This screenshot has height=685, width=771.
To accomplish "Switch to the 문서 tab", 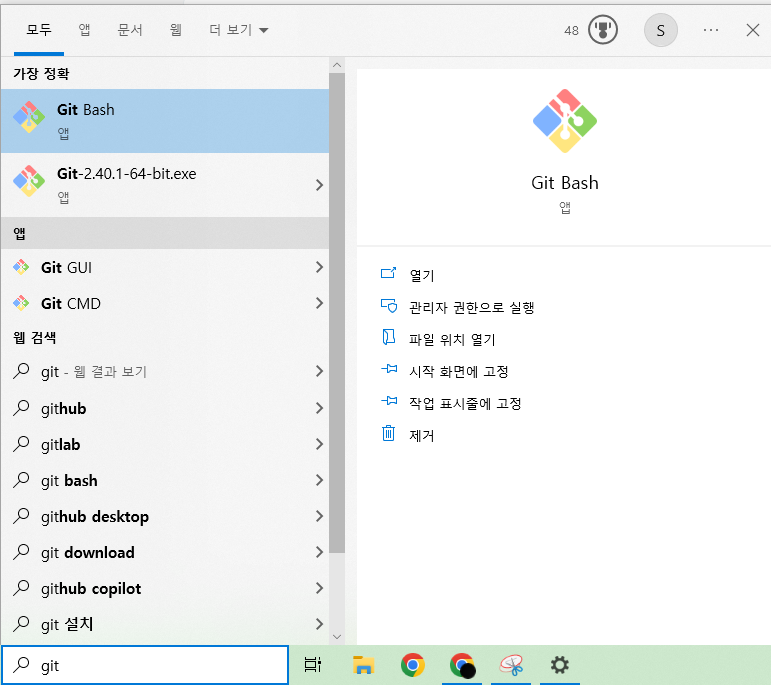I will 130,30.
